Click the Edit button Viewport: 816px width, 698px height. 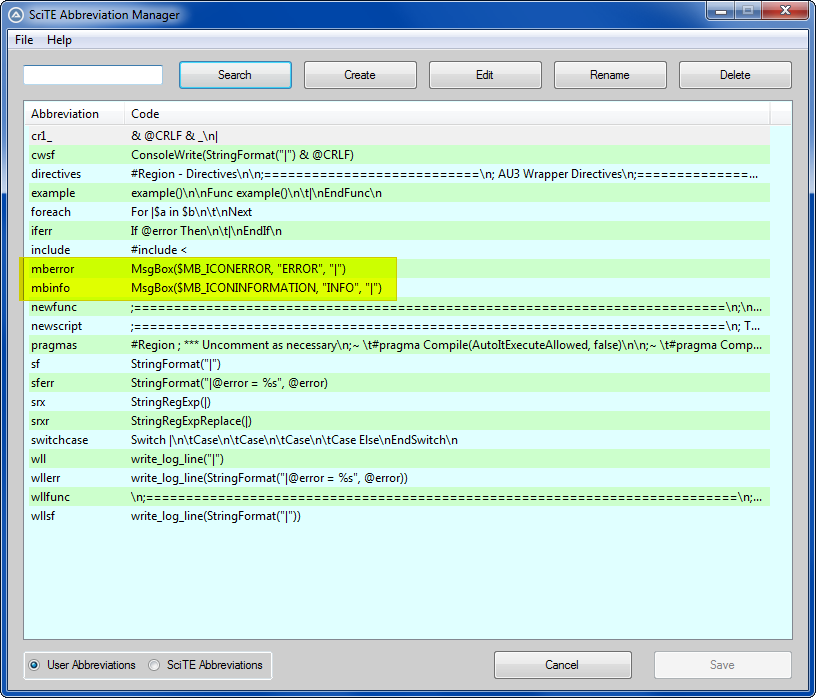point(485,75)
